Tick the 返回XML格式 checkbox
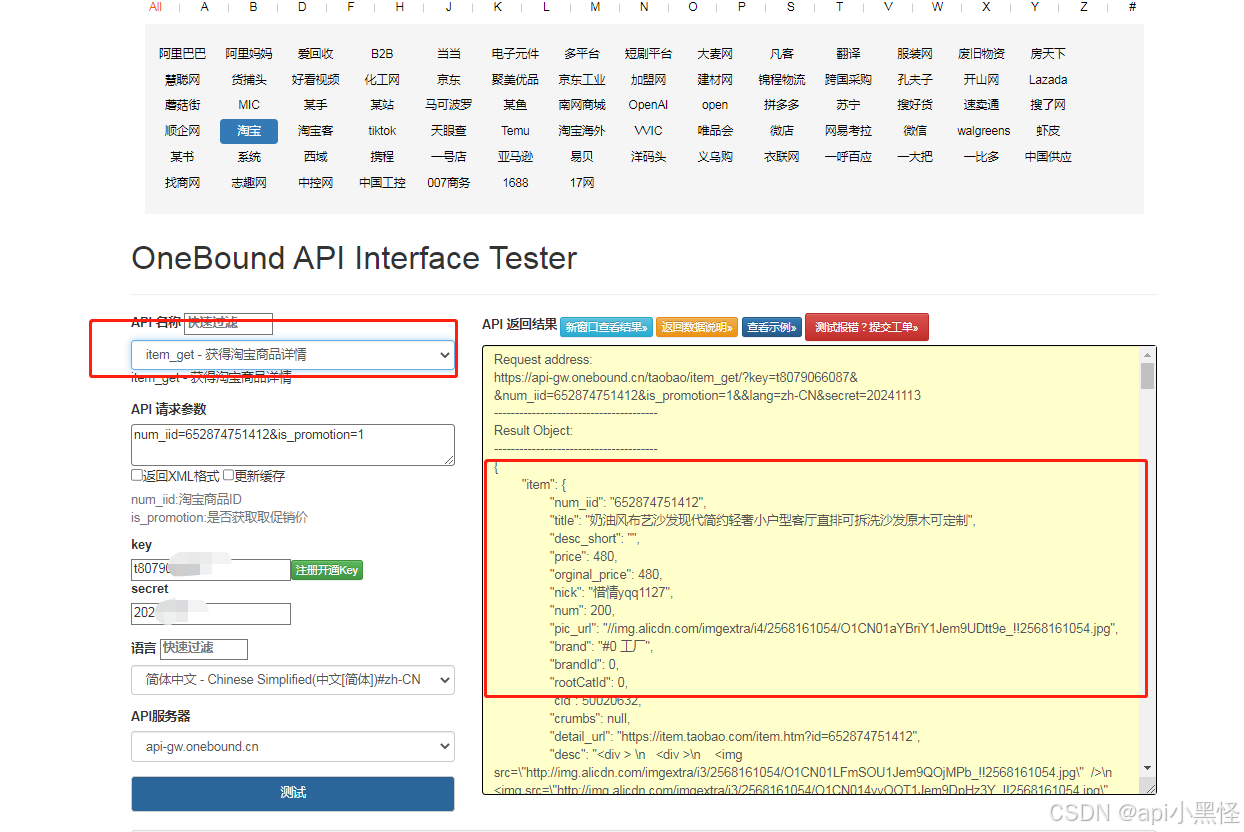 [137, 476]
